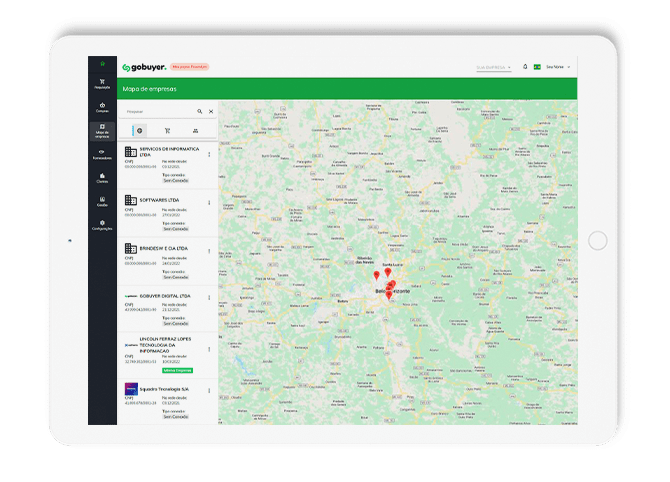Select the globe filter tab

139,131
